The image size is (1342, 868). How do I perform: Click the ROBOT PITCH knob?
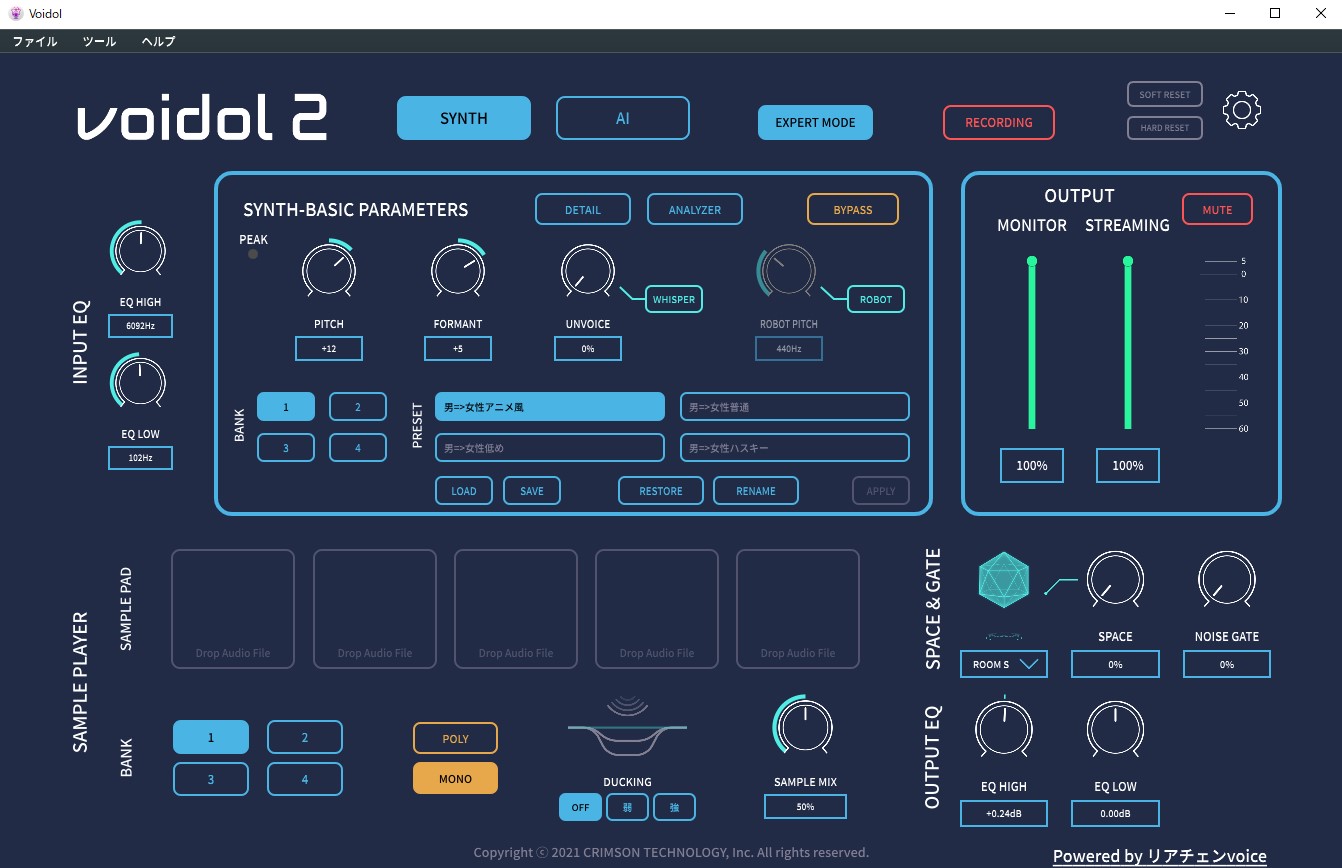coord(788,270)
